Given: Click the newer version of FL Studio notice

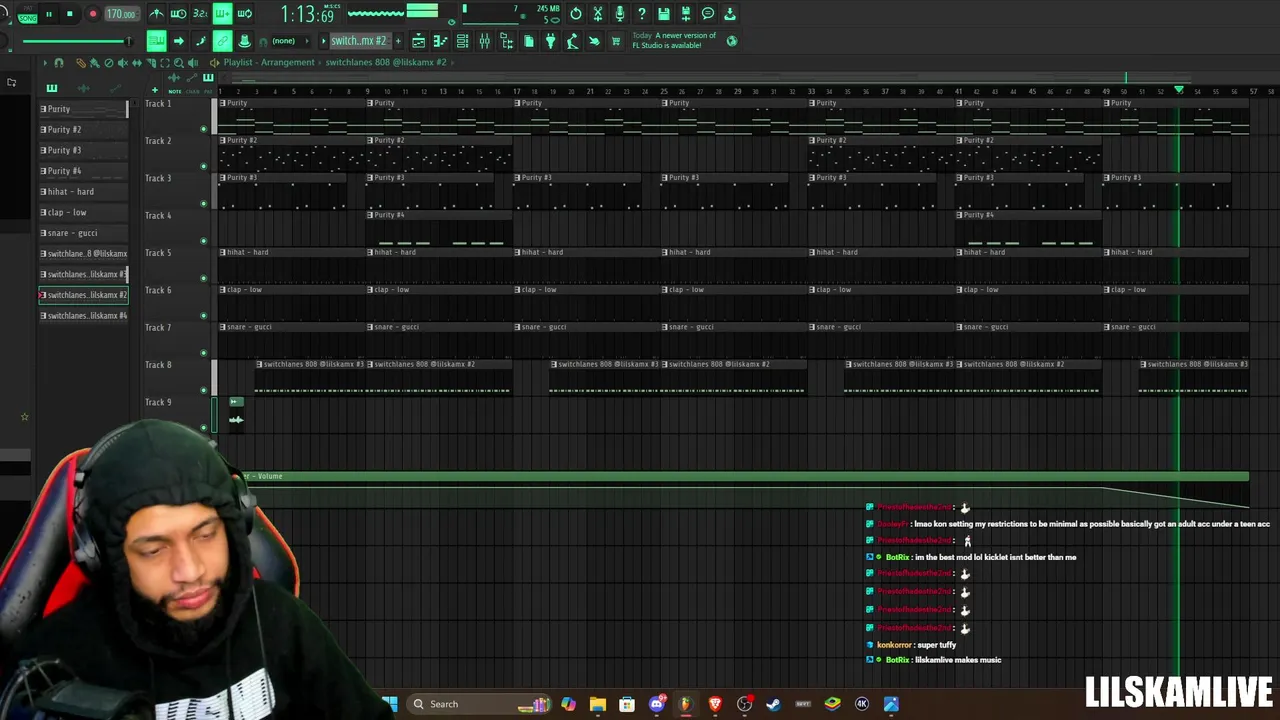Looking at the screenshot, I should pos(673,40).
